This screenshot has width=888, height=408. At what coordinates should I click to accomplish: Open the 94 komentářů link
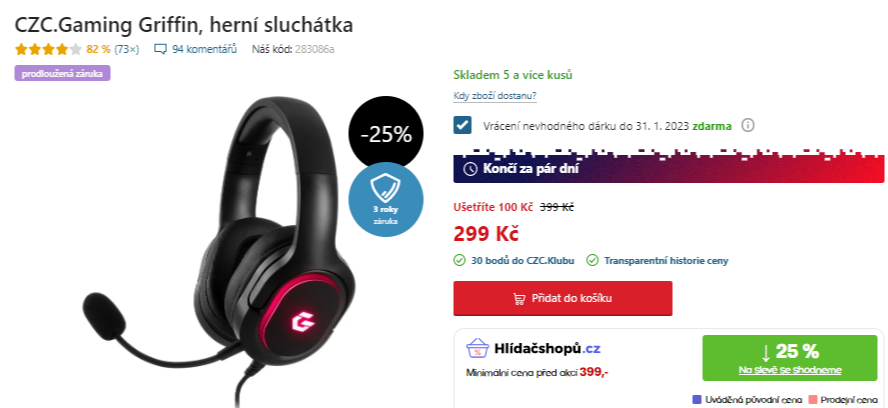(204, 49)
